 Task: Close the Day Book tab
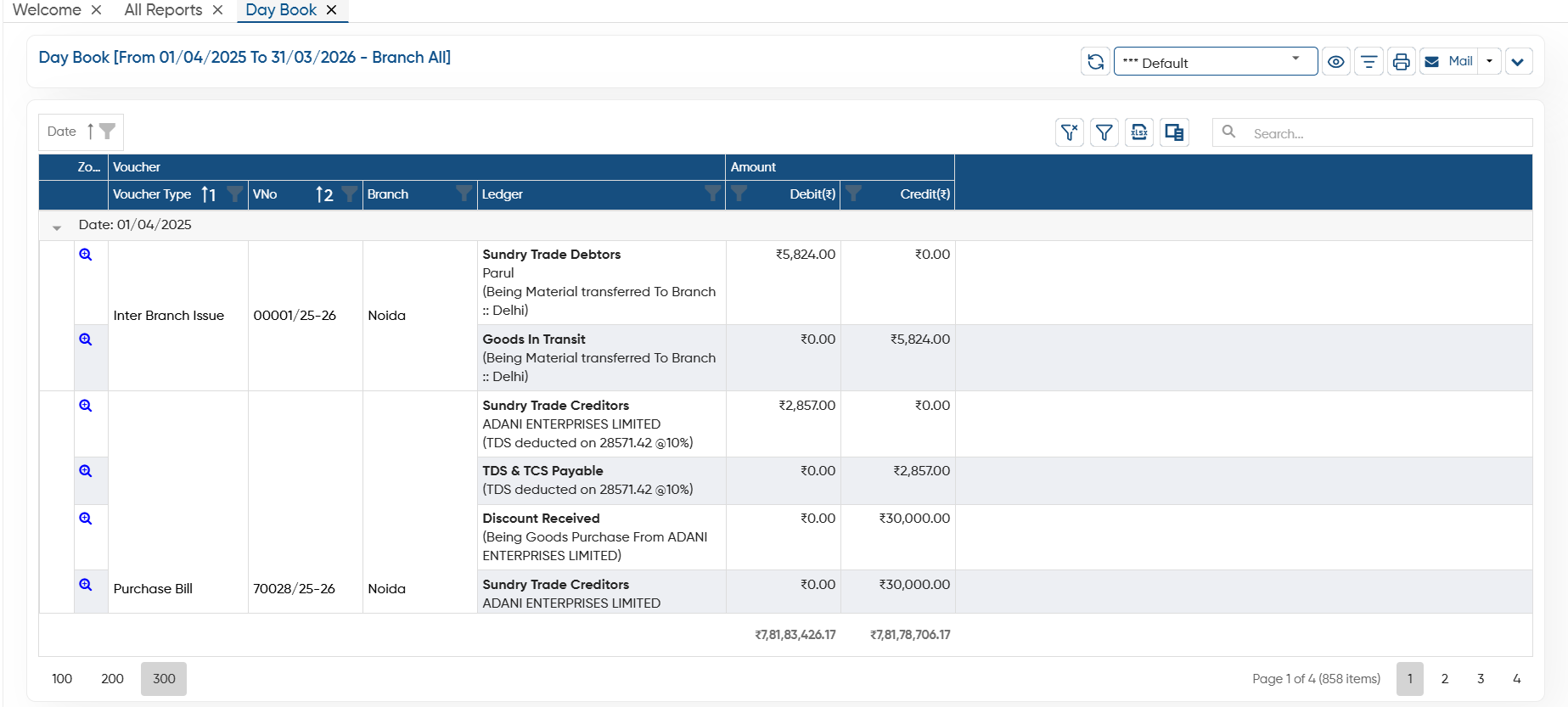332,10
